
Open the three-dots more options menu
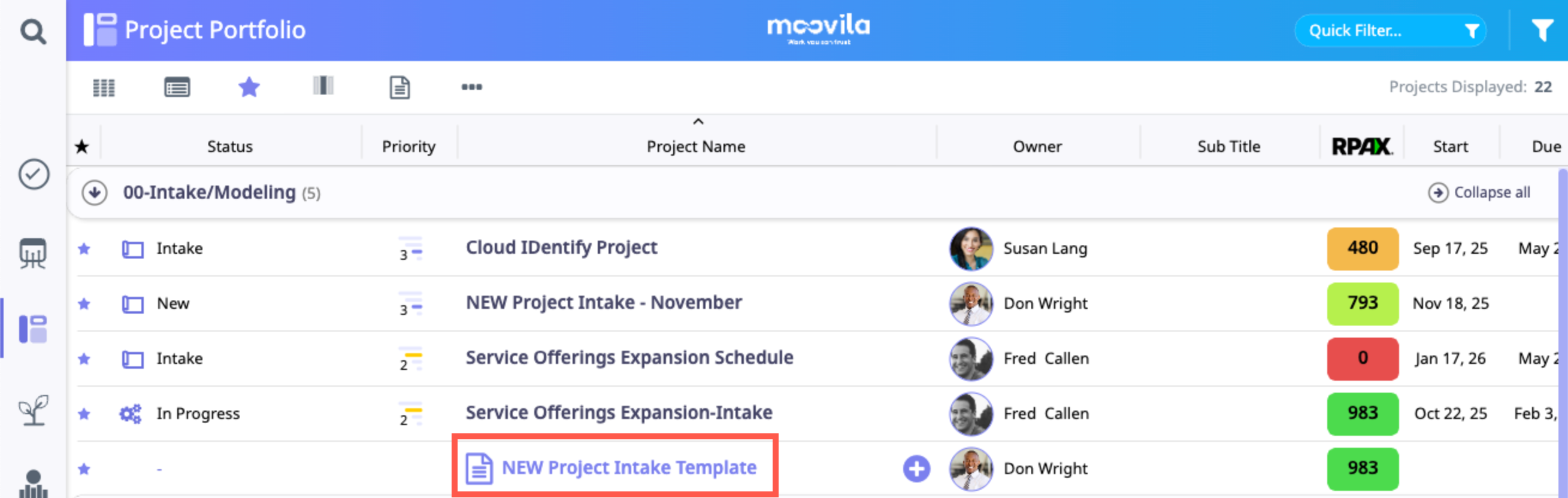[472, 87]
